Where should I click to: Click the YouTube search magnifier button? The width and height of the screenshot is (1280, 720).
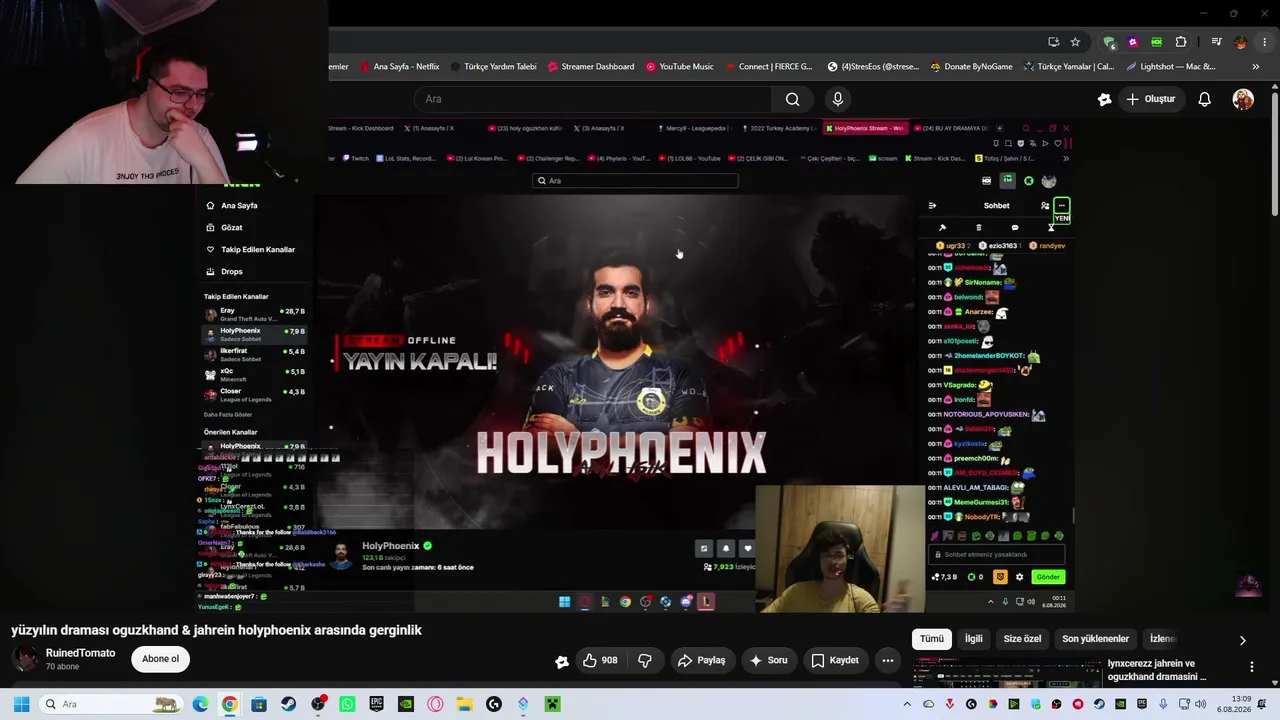(792, 99)
